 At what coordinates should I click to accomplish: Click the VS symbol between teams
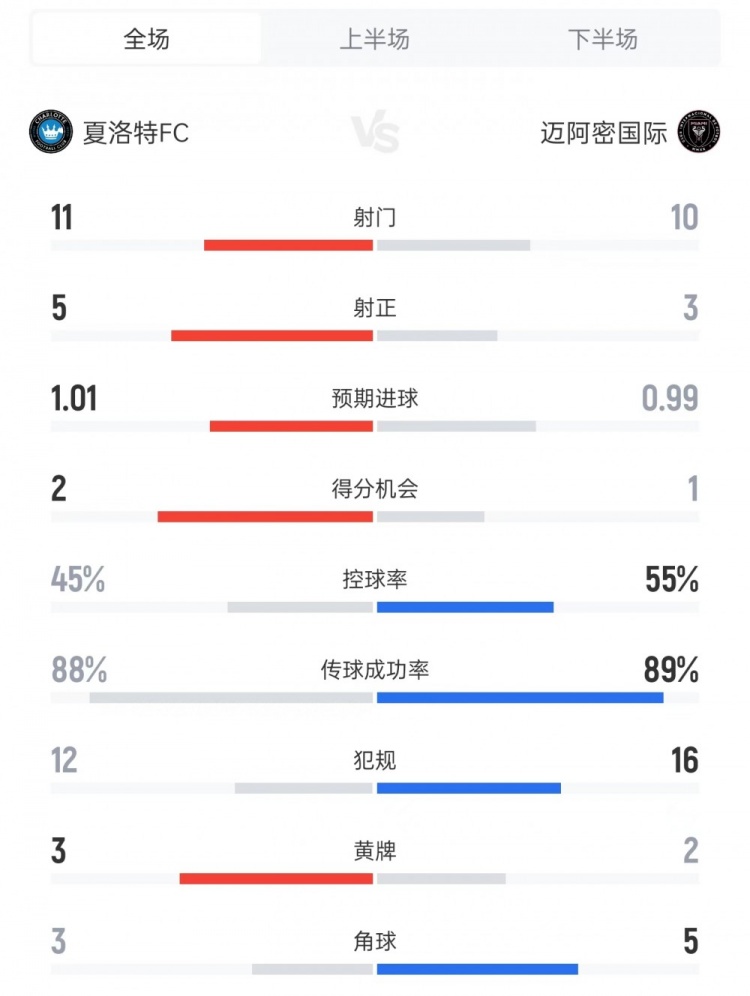(x=375, y=133)
